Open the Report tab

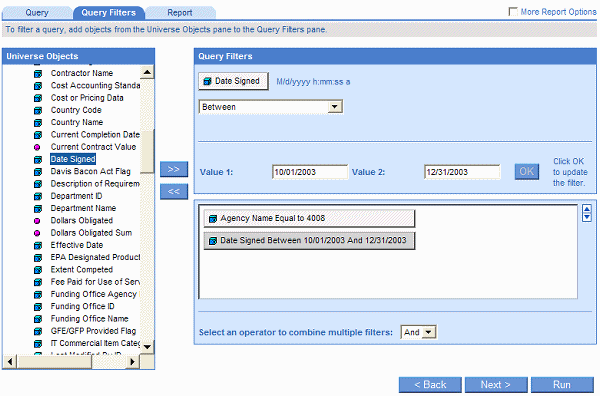point(180,13)
